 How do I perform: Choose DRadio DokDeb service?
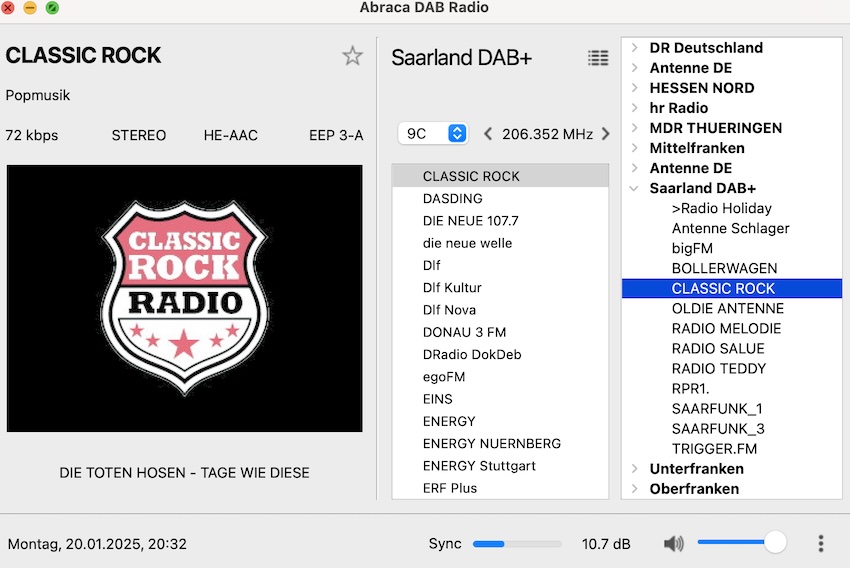pos(500,354)
